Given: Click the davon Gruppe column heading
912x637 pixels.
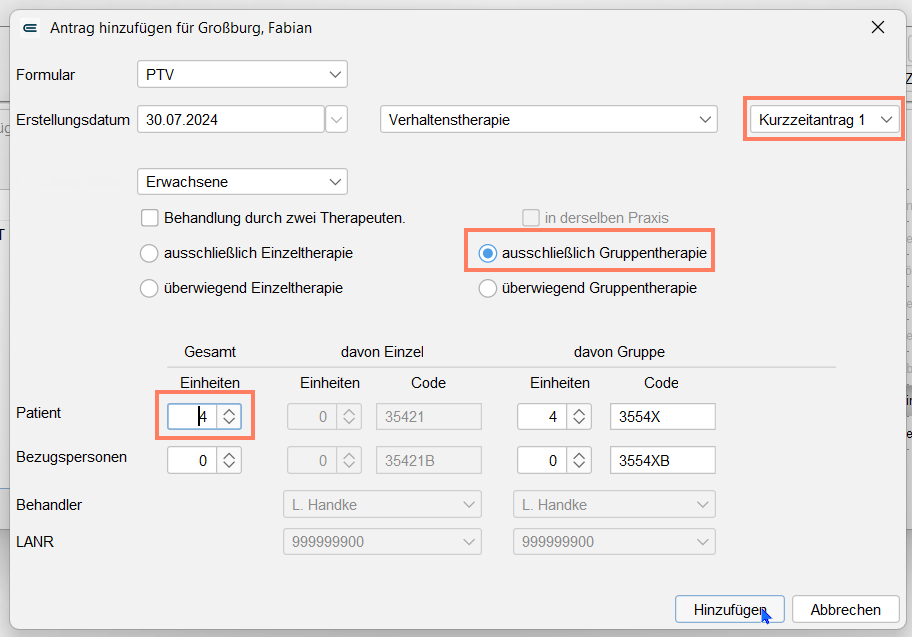Looking at the screenshot, I should coord(619,352).
